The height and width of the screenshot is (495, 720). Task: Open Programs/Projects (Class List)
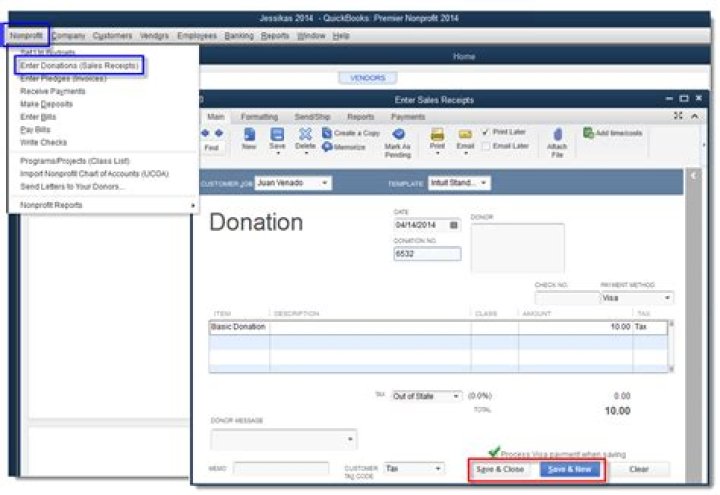point(75,161)
